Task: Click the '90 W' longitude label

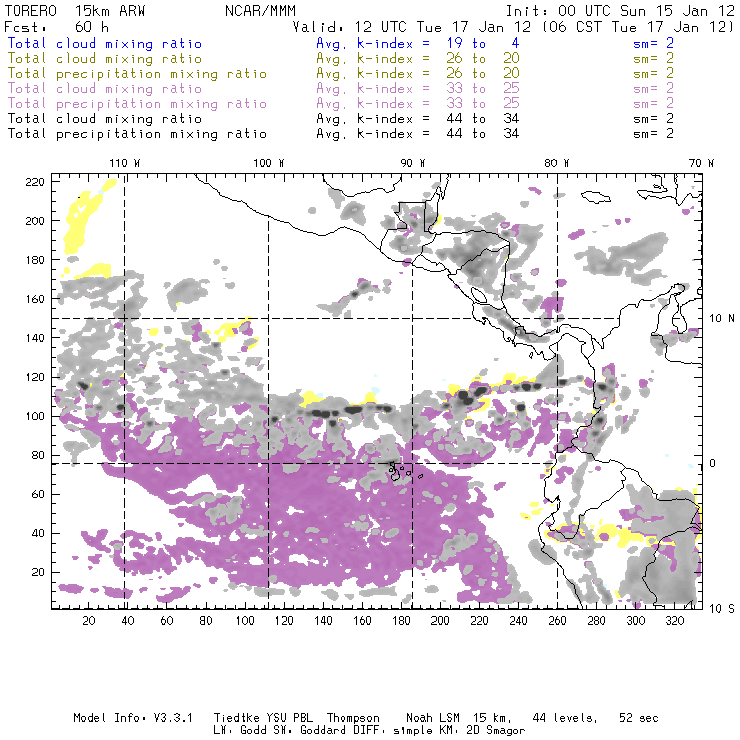Action: 412,163
